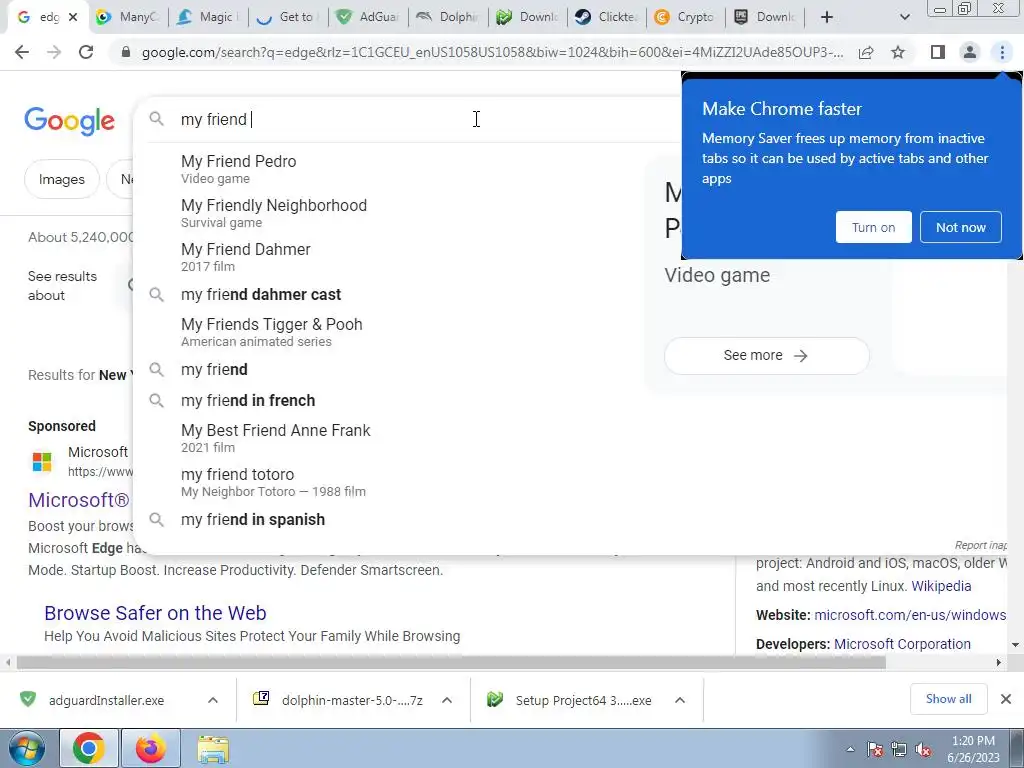
Task: Open Browse Safer on the Web link
Action: click(x=155, y=613)
